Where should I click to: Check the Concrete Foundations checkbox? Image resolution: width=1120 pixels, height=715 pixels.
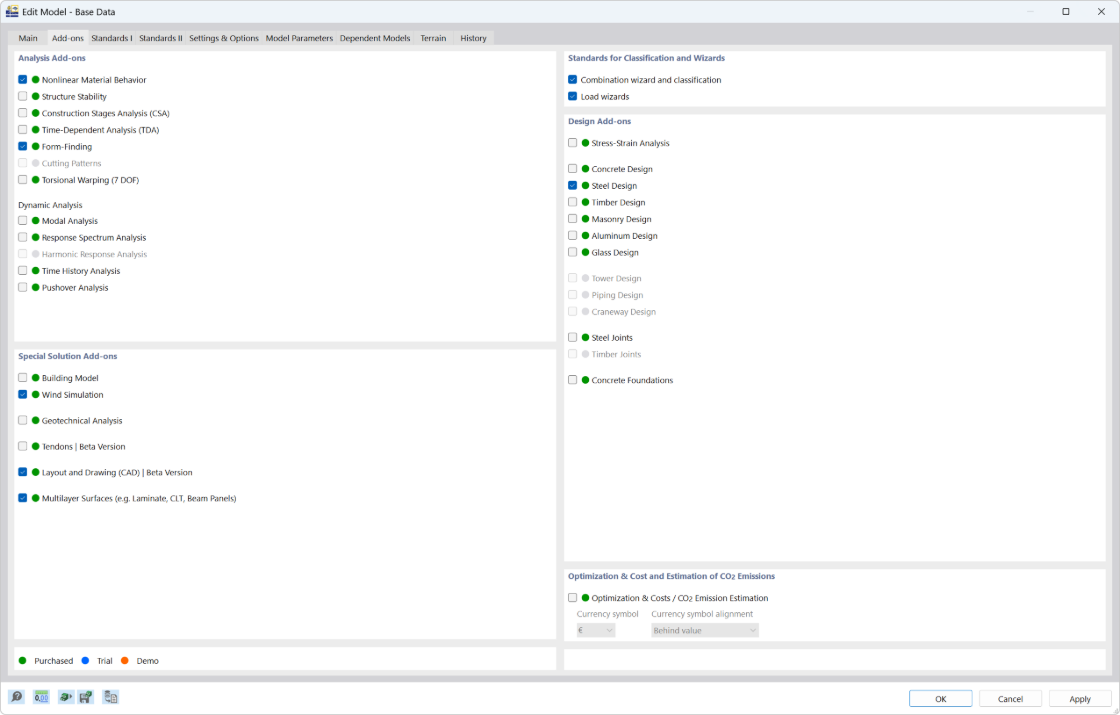(572, 380)
